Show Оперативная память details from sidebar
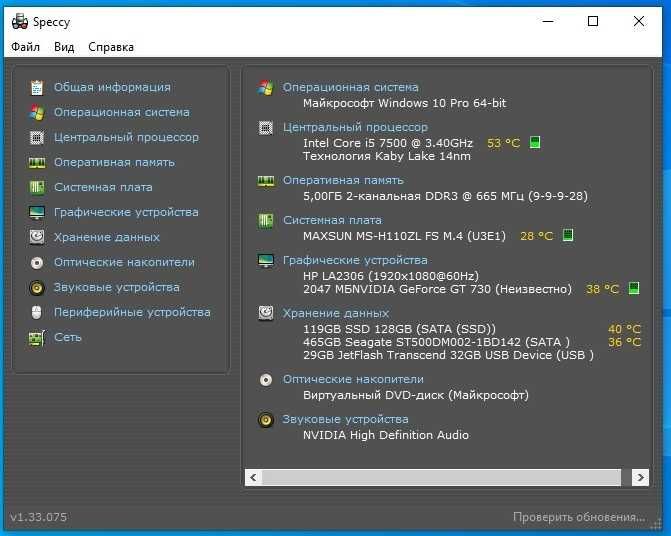The height and width of the screenshot is (536, 671). [114, 163]
